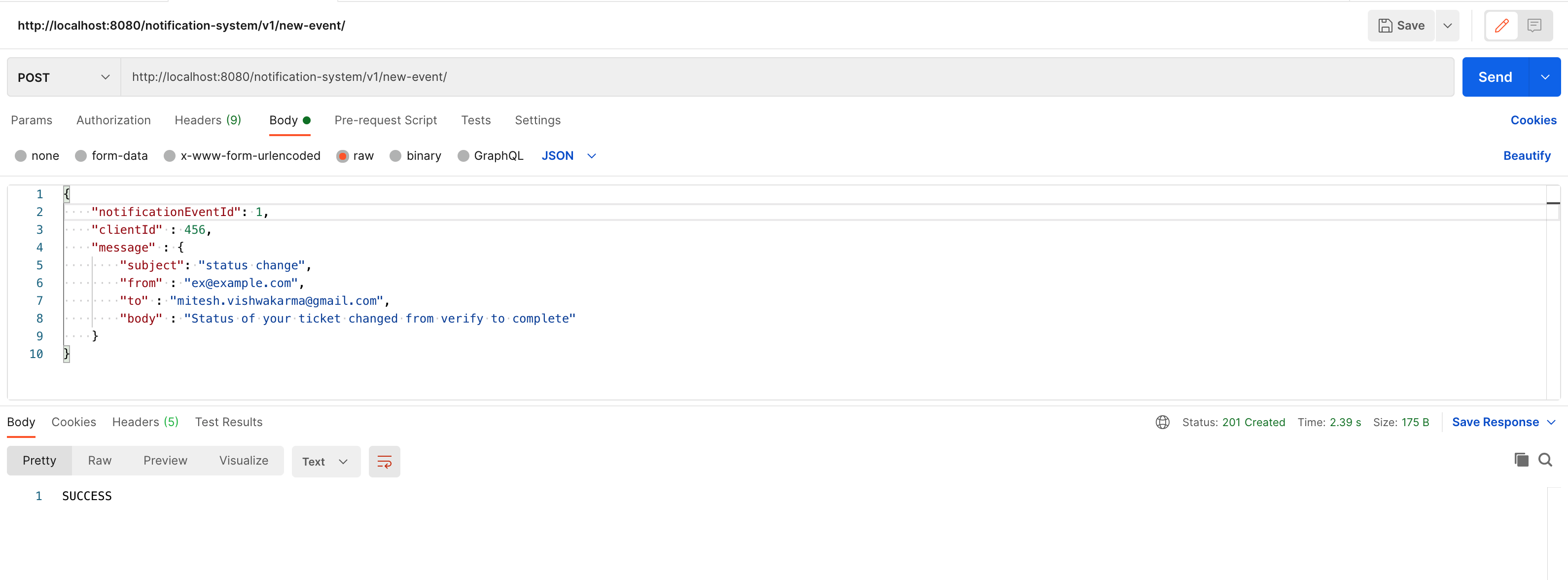The image size is (1568, 580).
Task: Open the Test Results tab
Action: click(x=228, y=422)
